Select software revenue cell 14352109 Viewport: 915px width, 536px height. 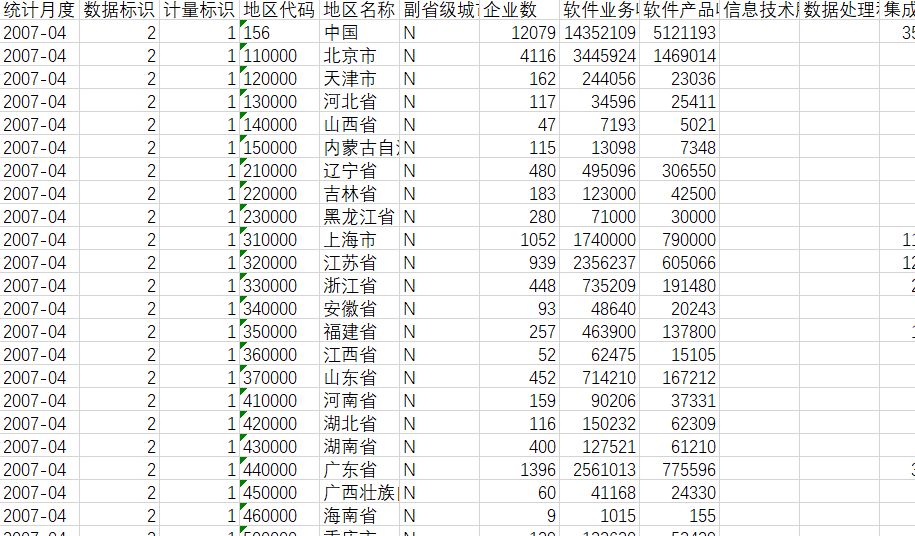point(599,33)
